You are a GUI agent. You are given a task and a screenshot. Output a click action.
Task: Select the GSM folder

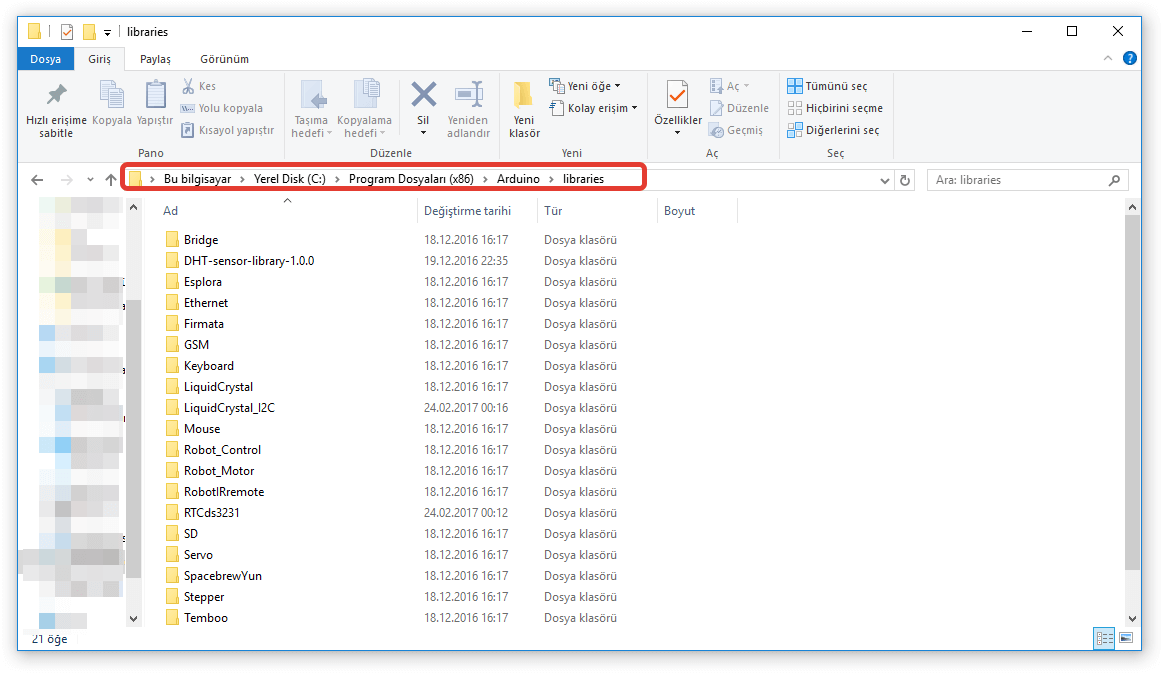[196, 344]
